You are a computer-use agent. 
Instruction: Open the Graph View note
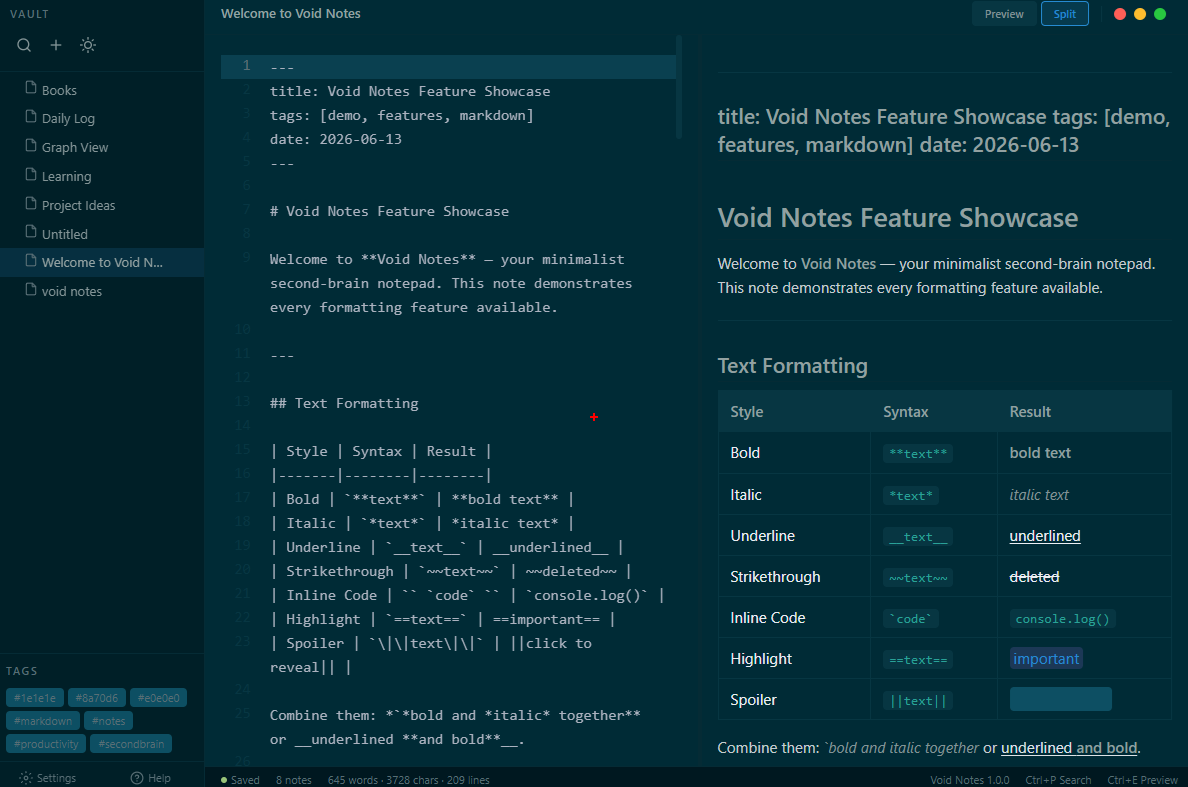(x=102, y=147)
